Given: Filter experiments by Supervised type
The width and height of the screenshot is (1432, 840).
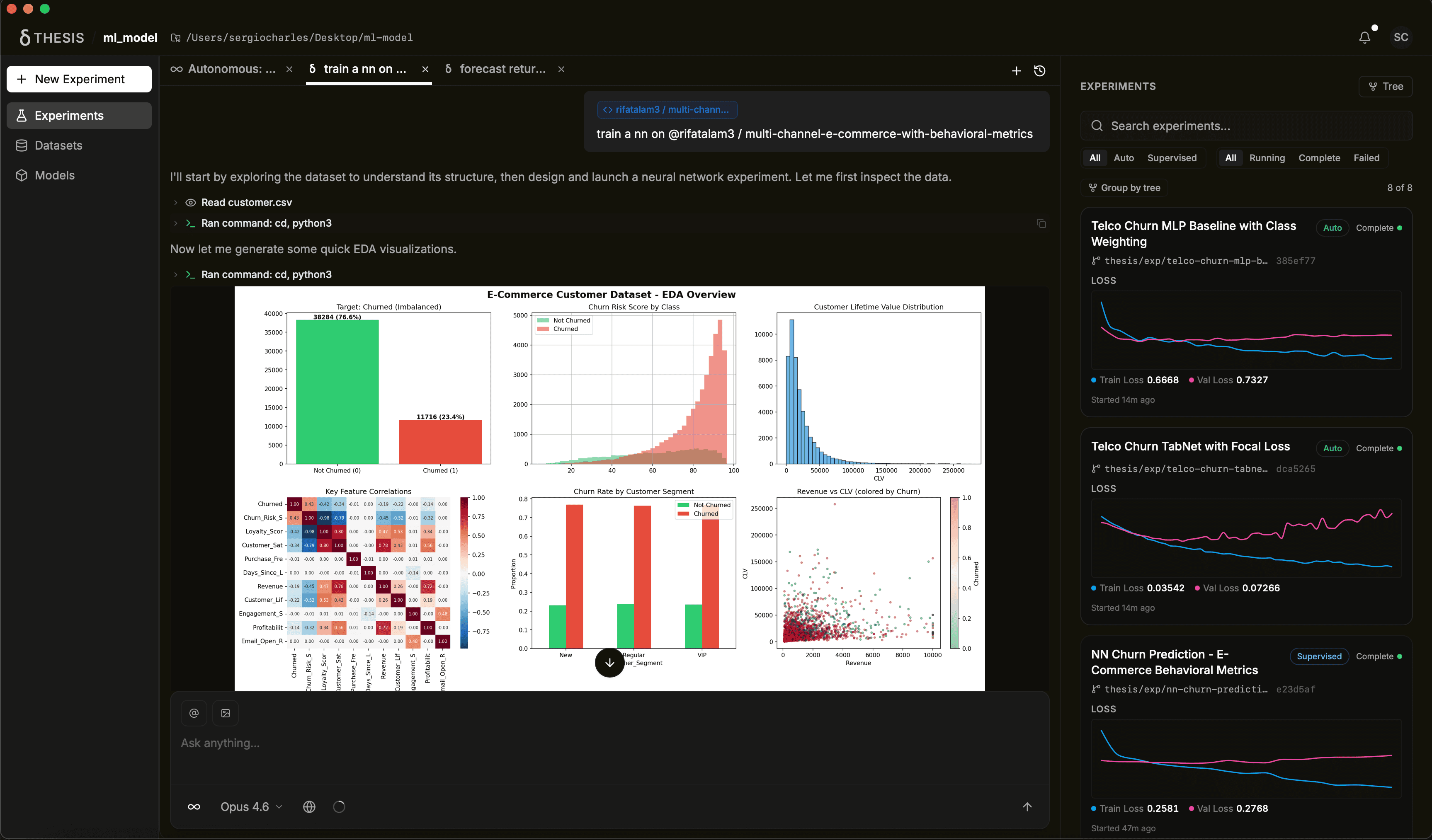Looking at the screenshot, I should point(1172,158).
